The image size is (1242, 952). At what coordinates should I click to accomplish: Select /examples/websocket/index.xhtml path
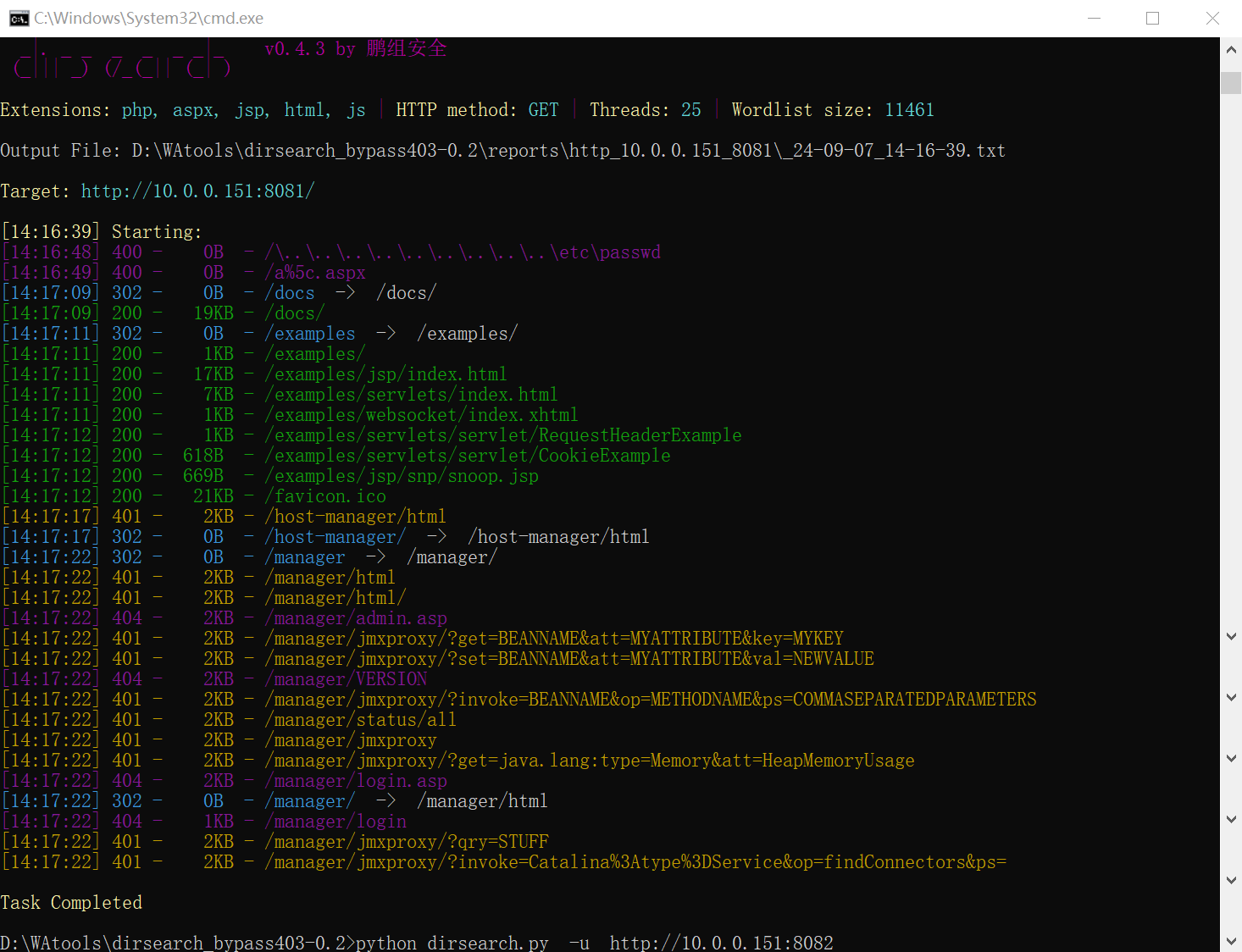(x=421, y=415)
